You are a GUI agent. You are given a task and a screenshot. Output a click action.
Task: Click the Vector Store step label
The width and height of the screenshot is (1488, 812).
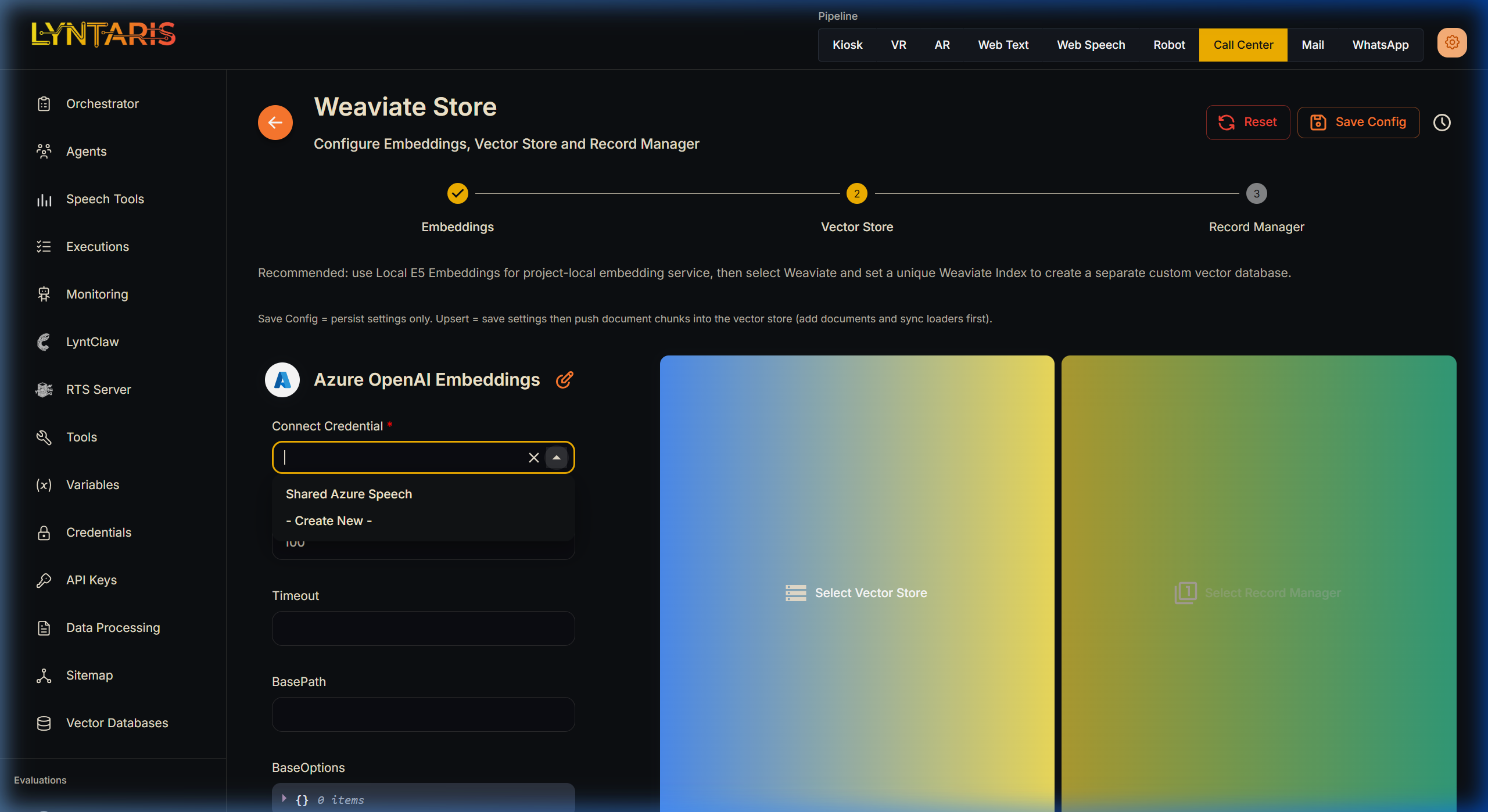[857, 227]
